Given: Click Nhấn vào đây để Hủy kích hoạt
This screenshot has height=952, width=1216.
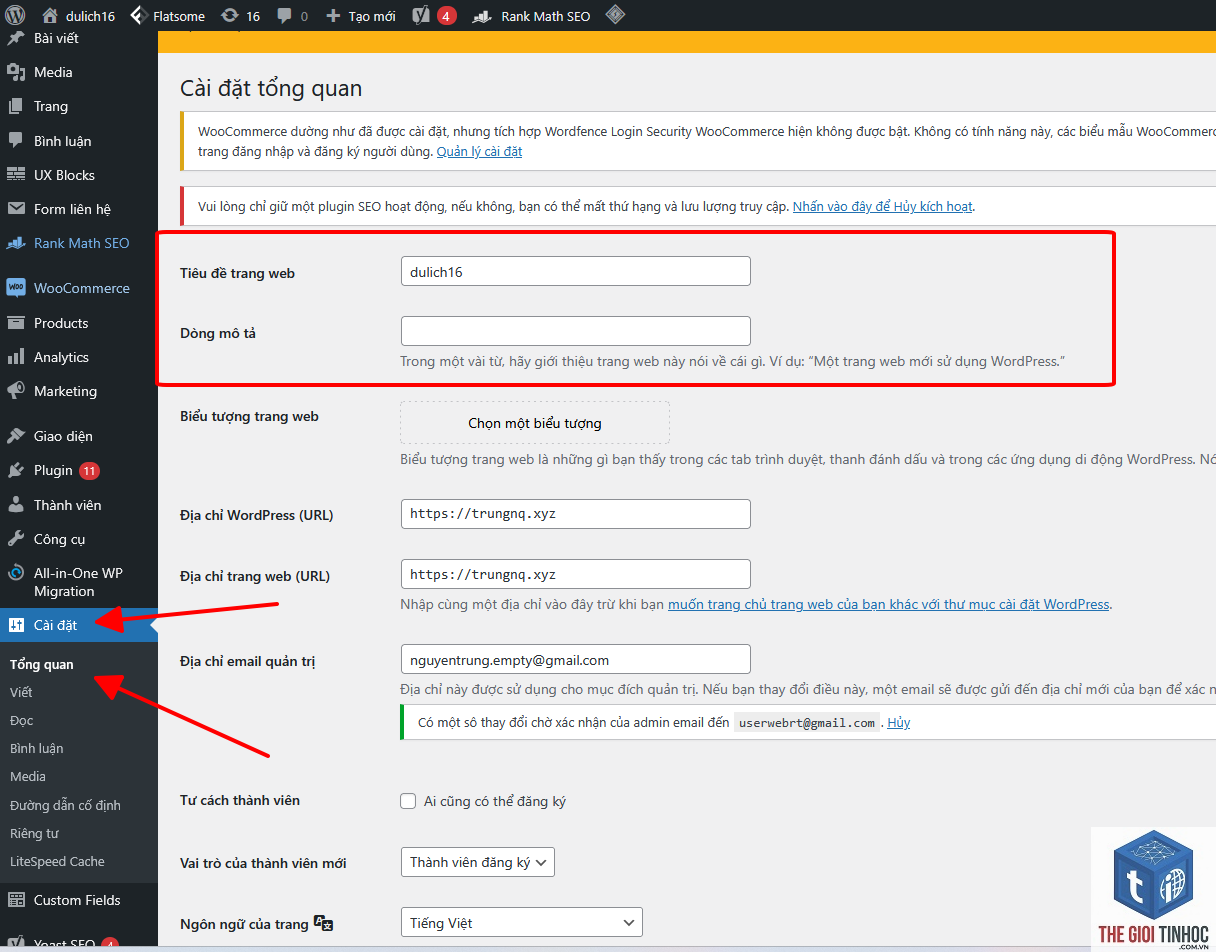Looking at the screenshot, I should (883, 206).
